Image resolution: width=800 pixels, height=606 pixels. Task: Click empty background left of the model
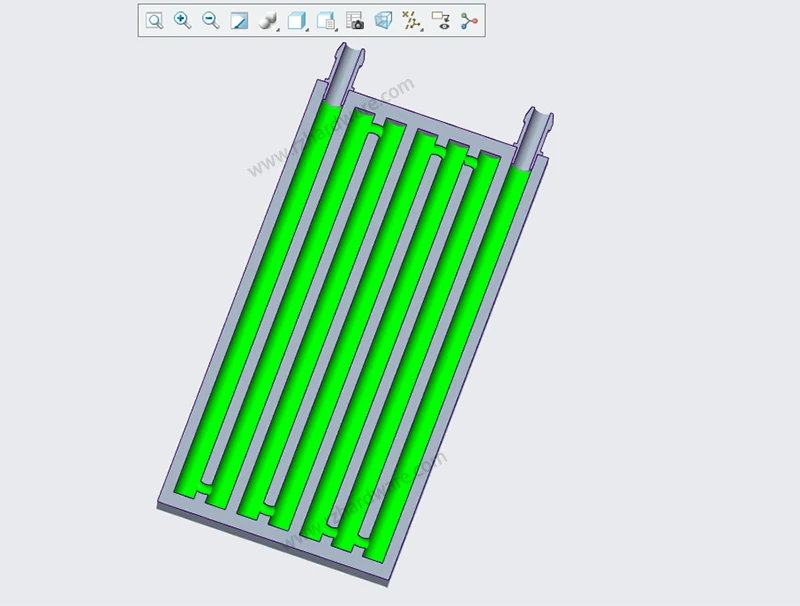pyautogui.click(x=100, y=300)
